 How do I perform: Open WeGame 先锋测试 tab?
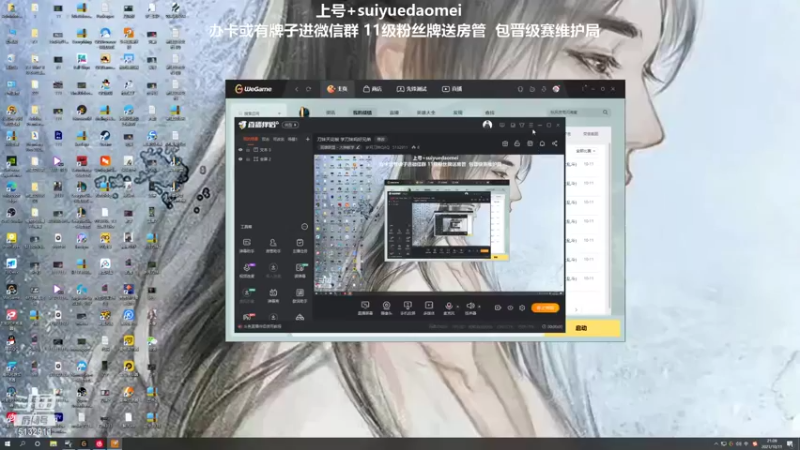coord(412,89)
